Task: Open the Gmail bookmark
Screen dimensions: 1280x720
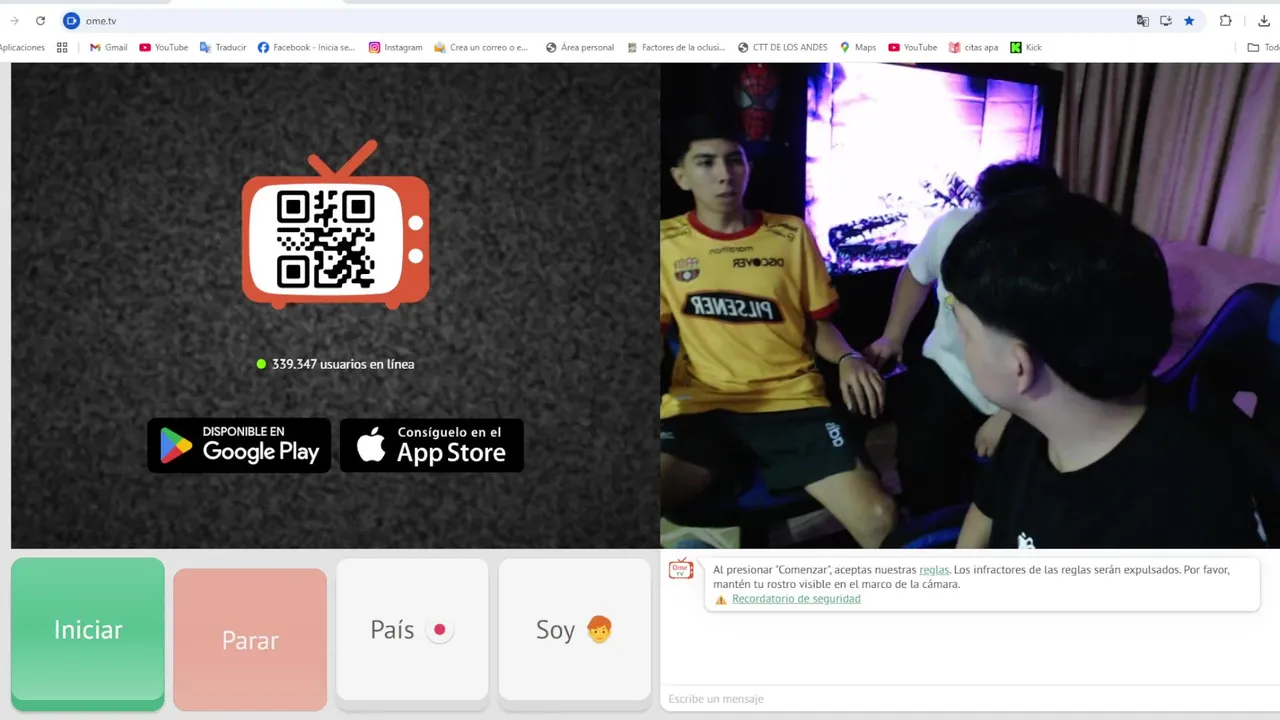Action: coord(109,47)
